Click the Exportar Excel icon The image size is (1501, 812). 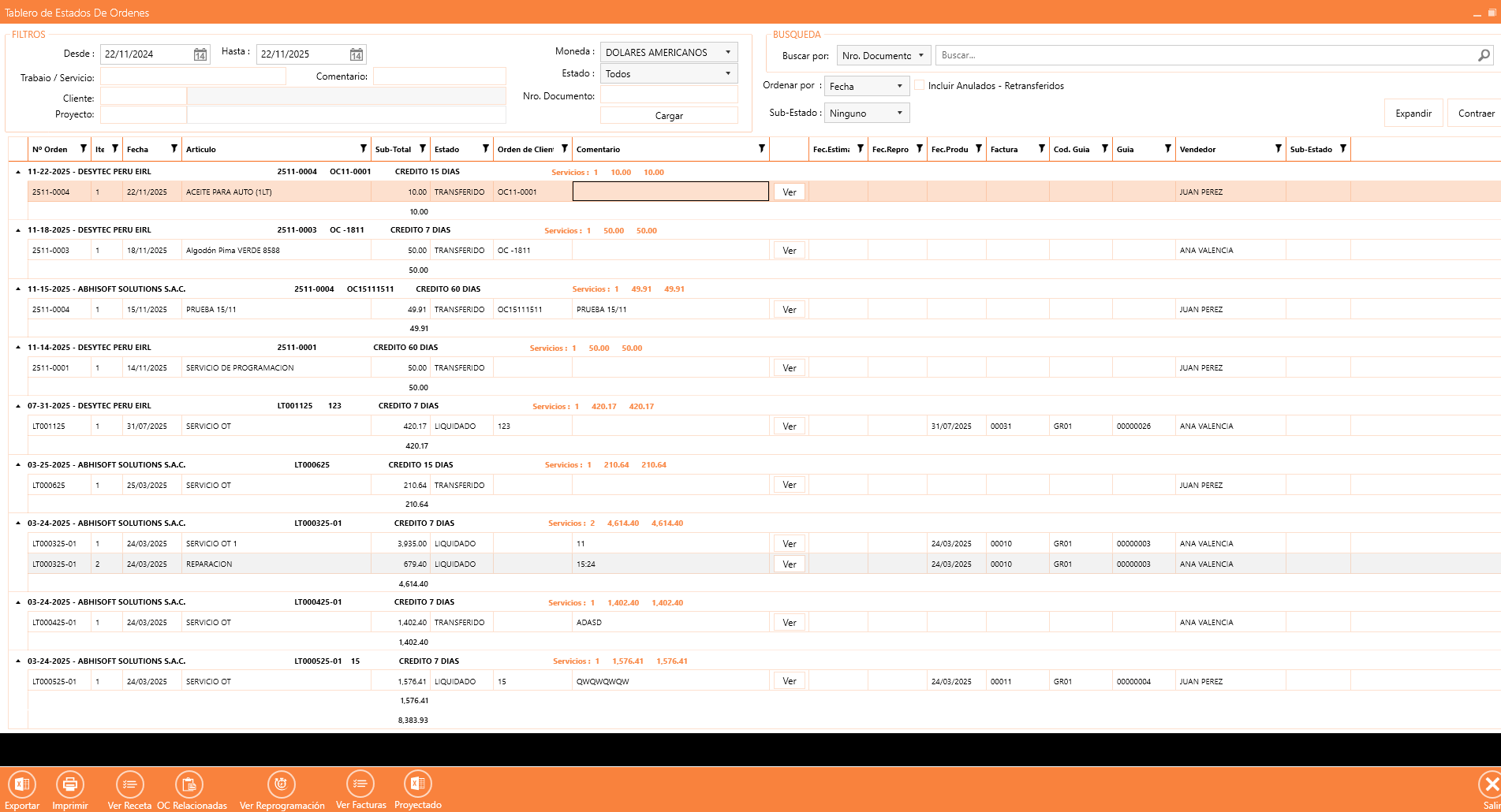point(22,784)
